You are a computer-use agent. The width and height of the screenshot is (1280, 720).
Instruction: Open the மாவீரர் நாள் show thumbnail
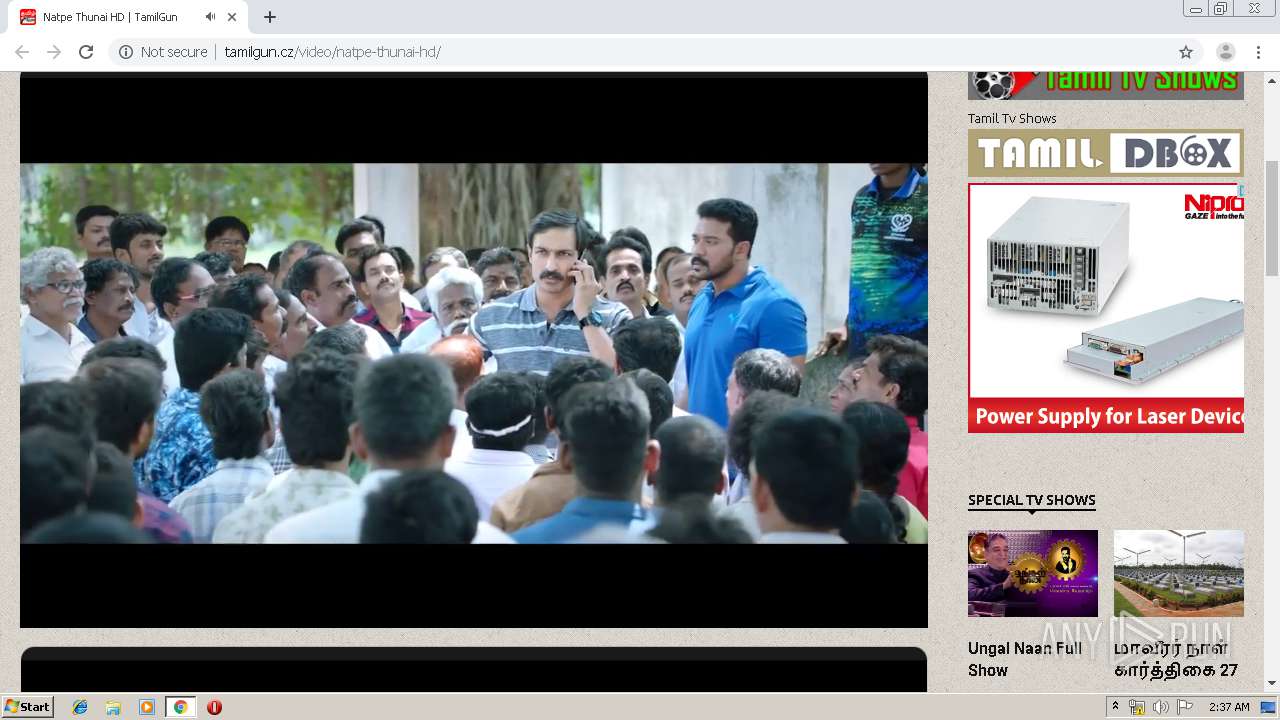[1179, 574]
